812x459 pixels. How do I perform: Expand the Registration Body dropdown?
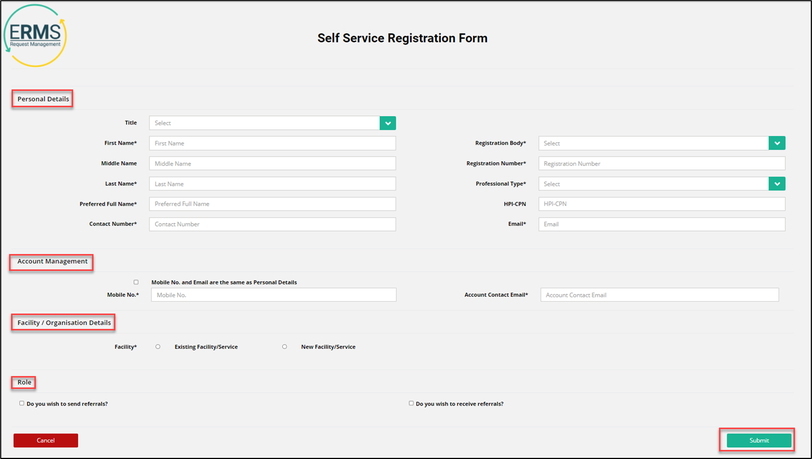[x=777, y=143]
